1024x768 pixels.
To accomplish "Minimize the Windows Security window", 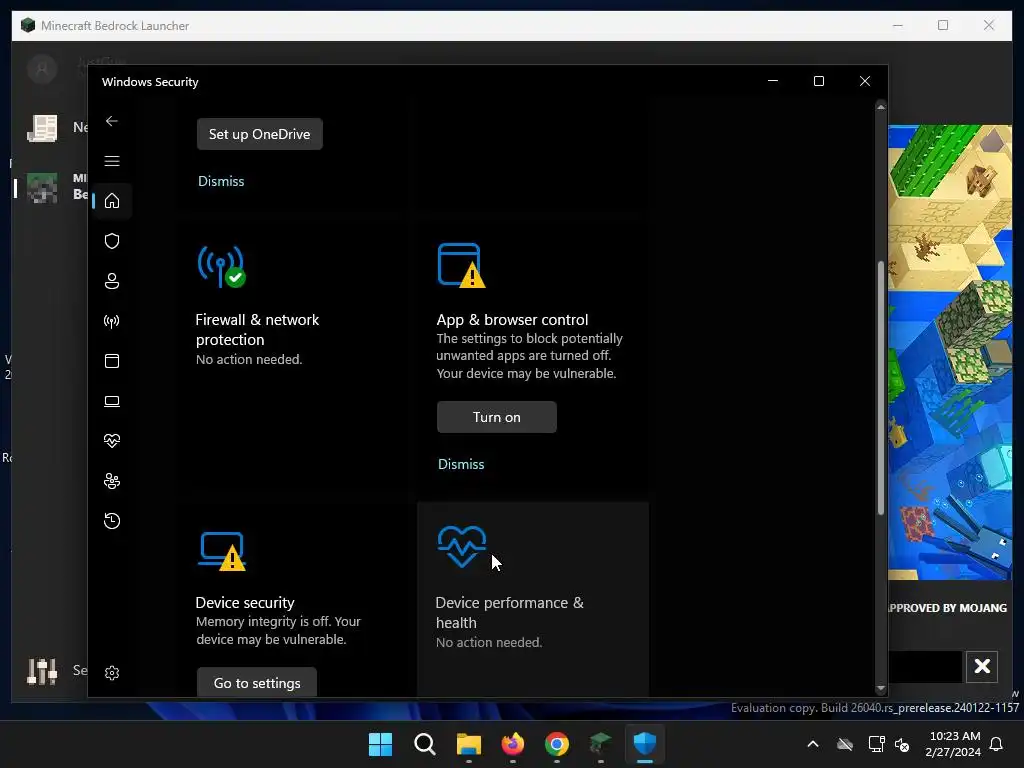I will (x=773, y=81).
